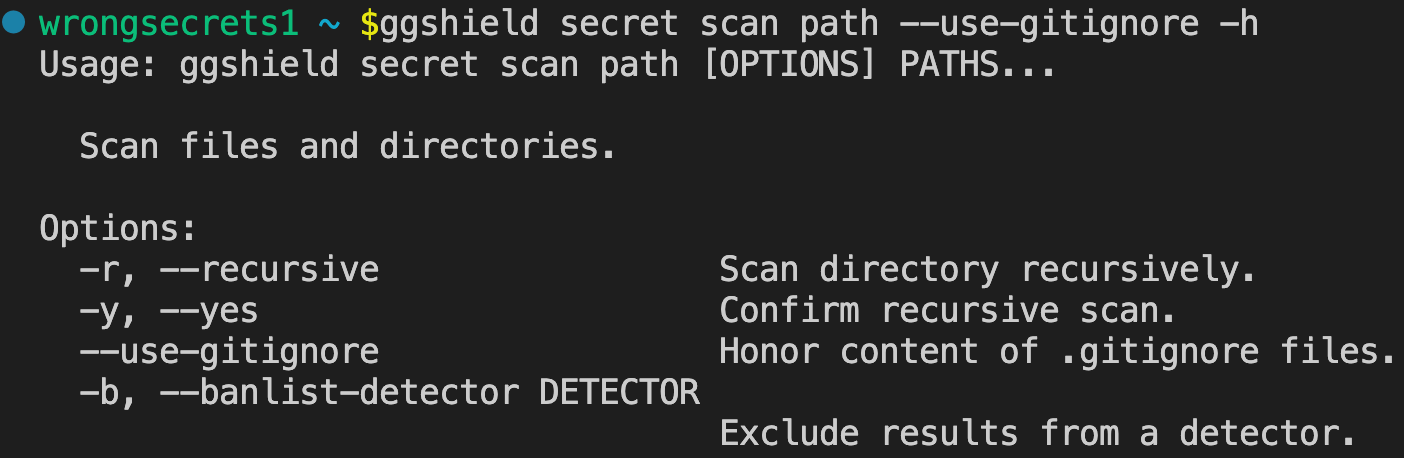Click the Usage line text
The image size is (1404, 458).
(547, 66)
